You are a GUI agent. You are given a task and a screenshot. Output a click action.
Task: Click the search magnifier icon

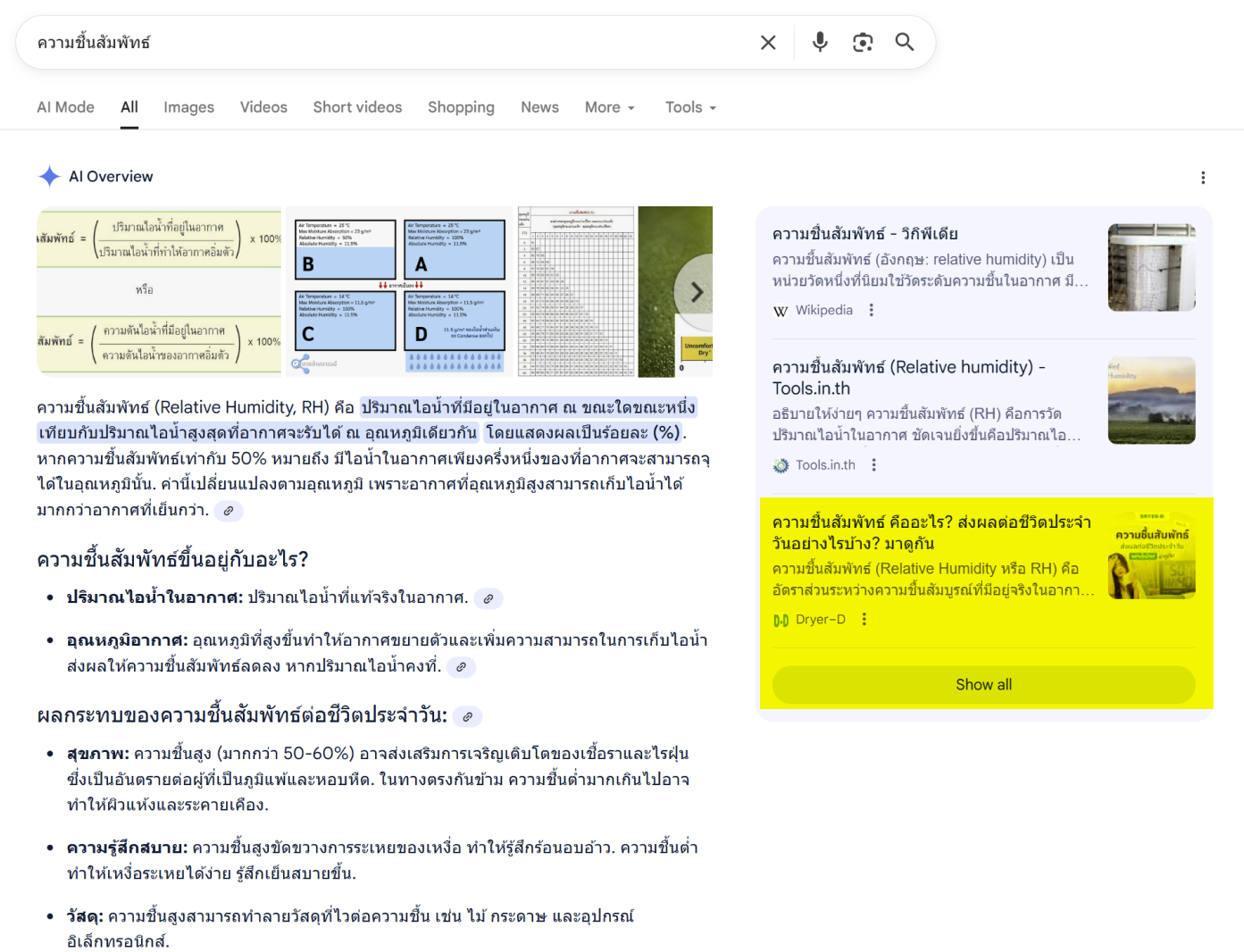(x=904, y=42)
